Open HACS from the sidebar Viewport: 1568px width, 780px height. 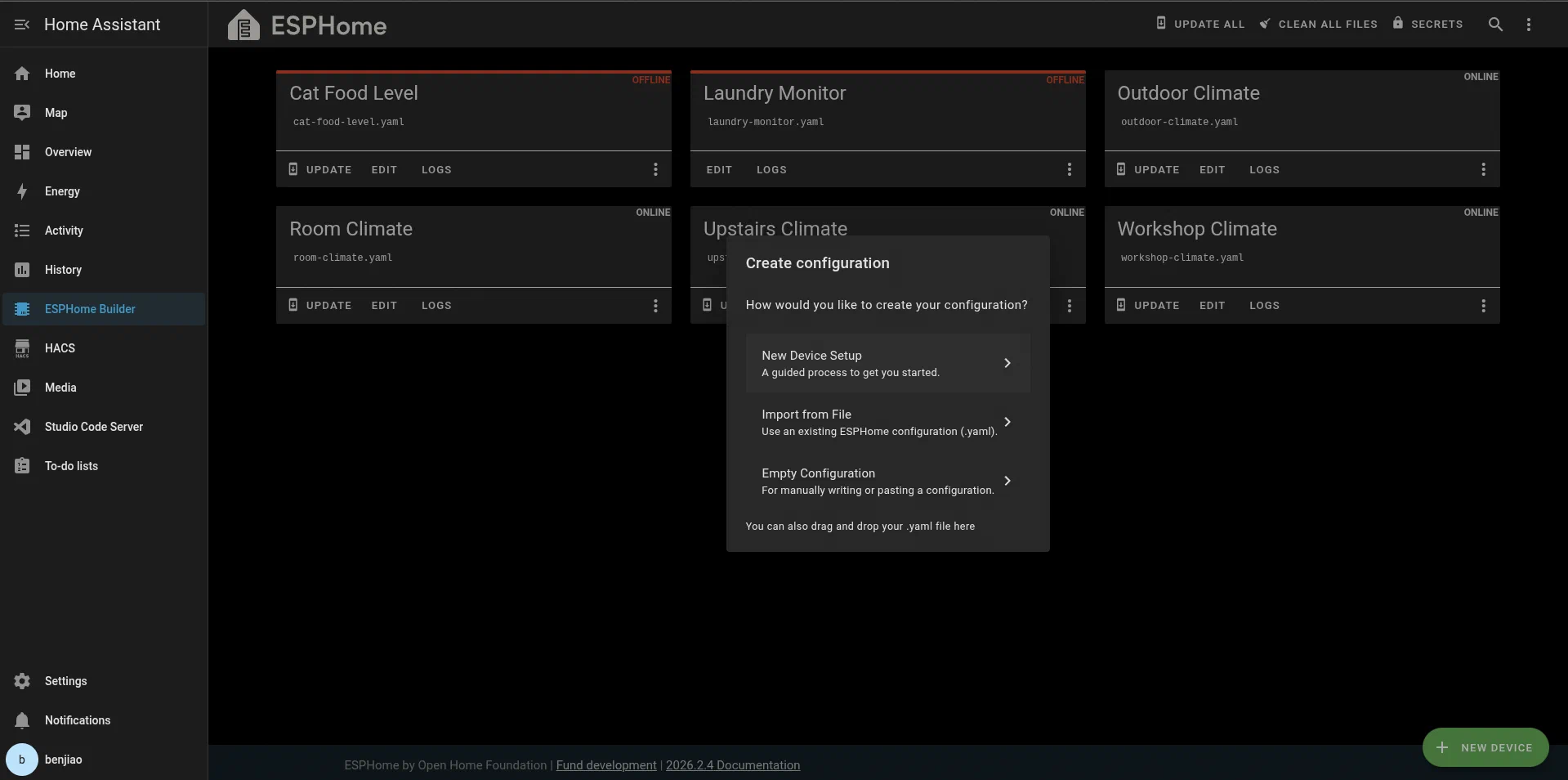[104, 348]
